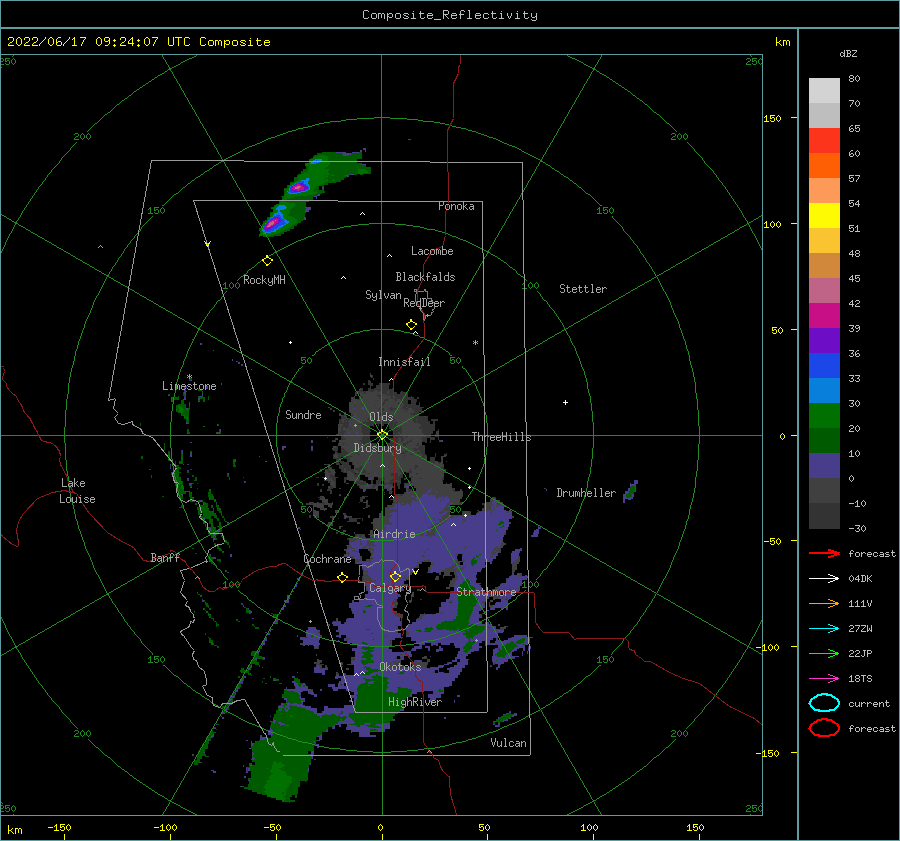Viewport: 900px width, 841px height.
Task: Click the yellow diamond marker near RockyMH
Action: [x=267, y=261]
